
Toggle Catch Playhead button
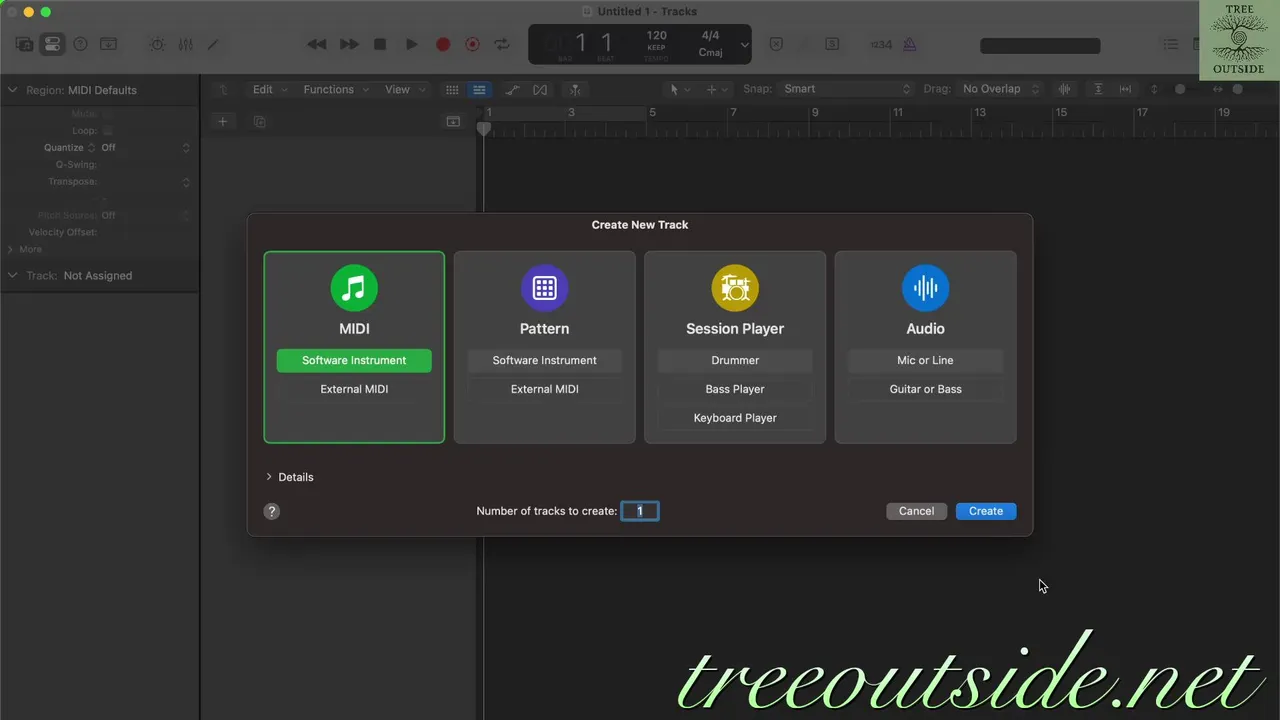[575, 89]
